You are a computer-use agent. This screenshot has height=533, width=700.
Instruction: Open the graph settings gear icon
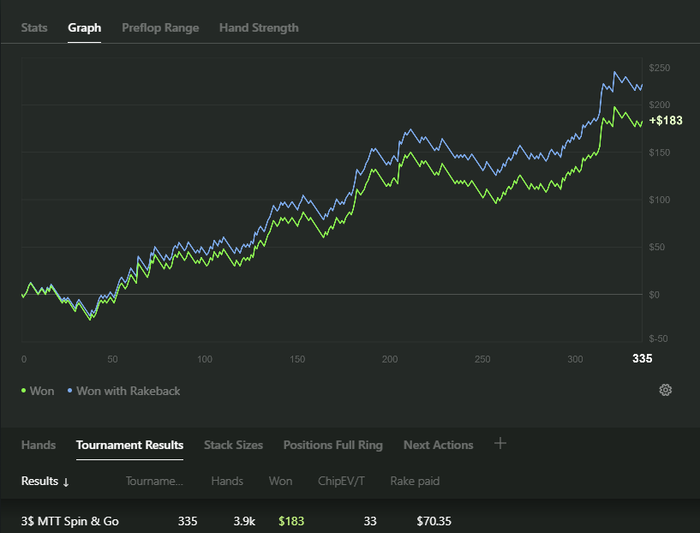(665, 390)
